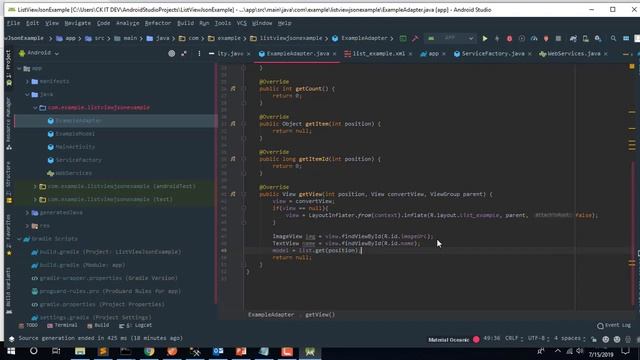Open the AVD Manager device icon
The height and width of the screenshot is (360, 640).
click(x=586, y=38)
